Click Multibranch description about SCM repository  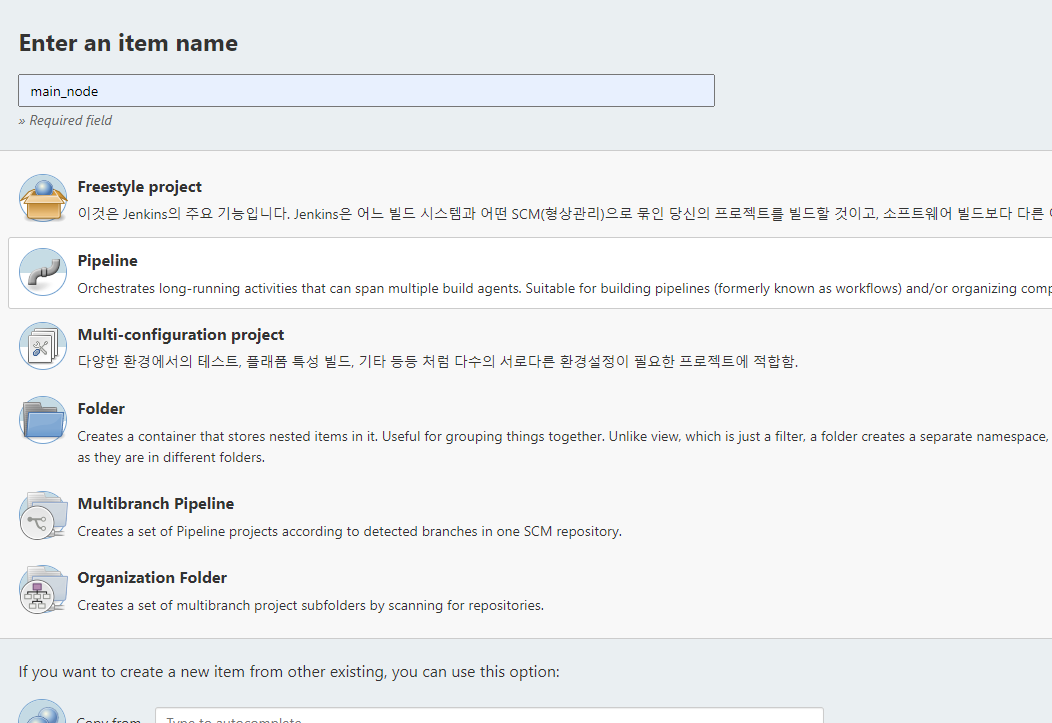pos(350,531)
